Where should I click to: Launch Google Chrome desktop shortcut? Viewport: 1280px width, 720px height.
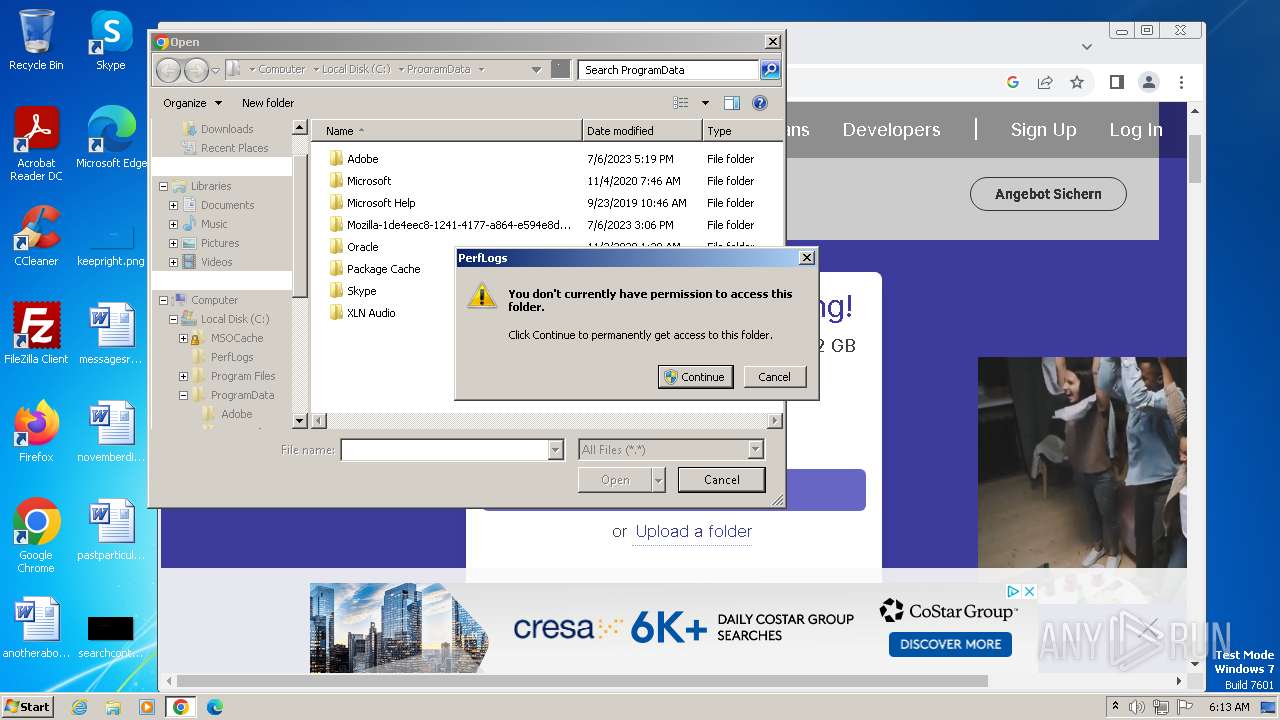pos(36,535)
